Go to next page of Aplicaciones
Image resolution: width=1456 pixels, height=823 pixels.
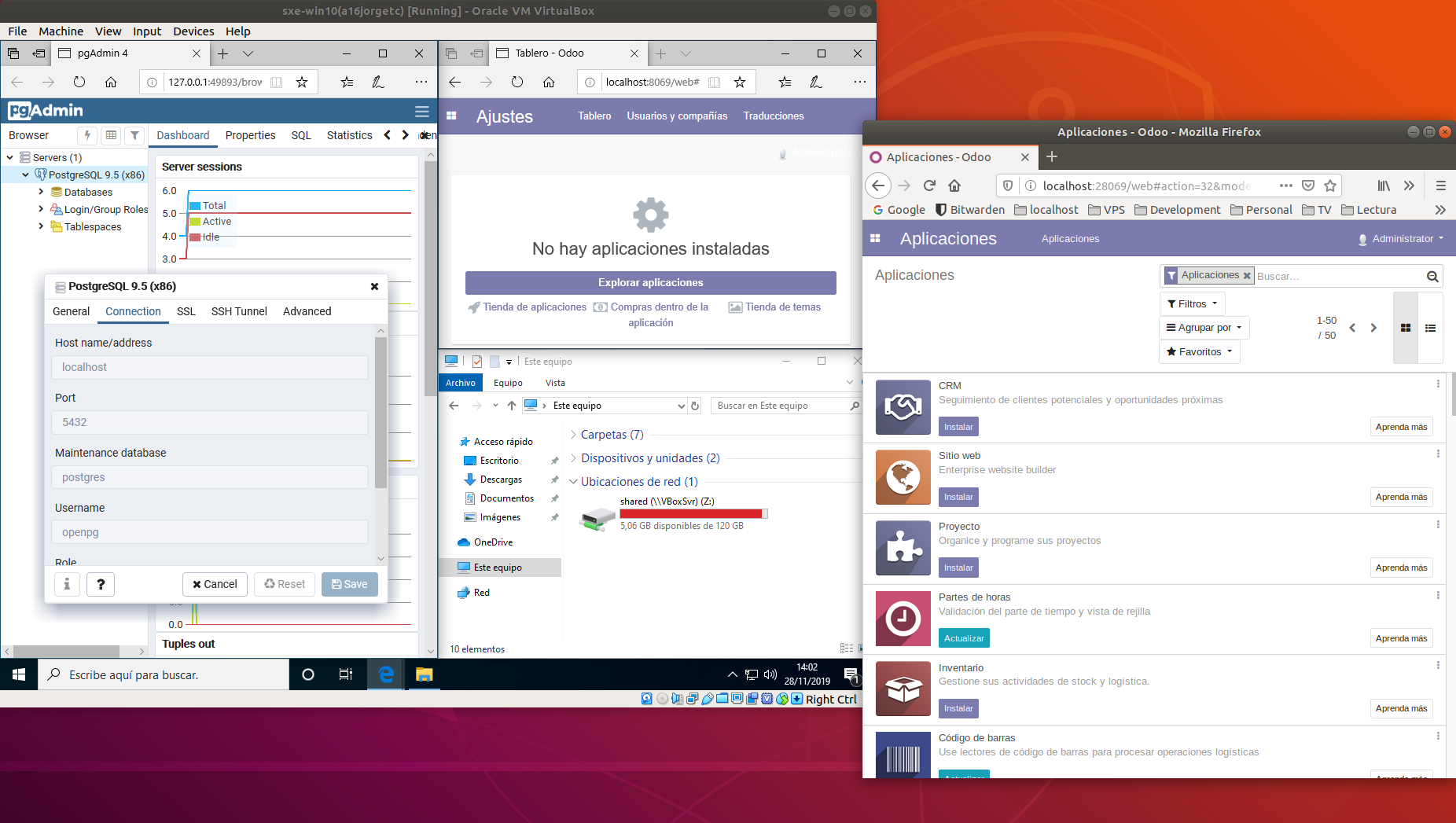1373,328
